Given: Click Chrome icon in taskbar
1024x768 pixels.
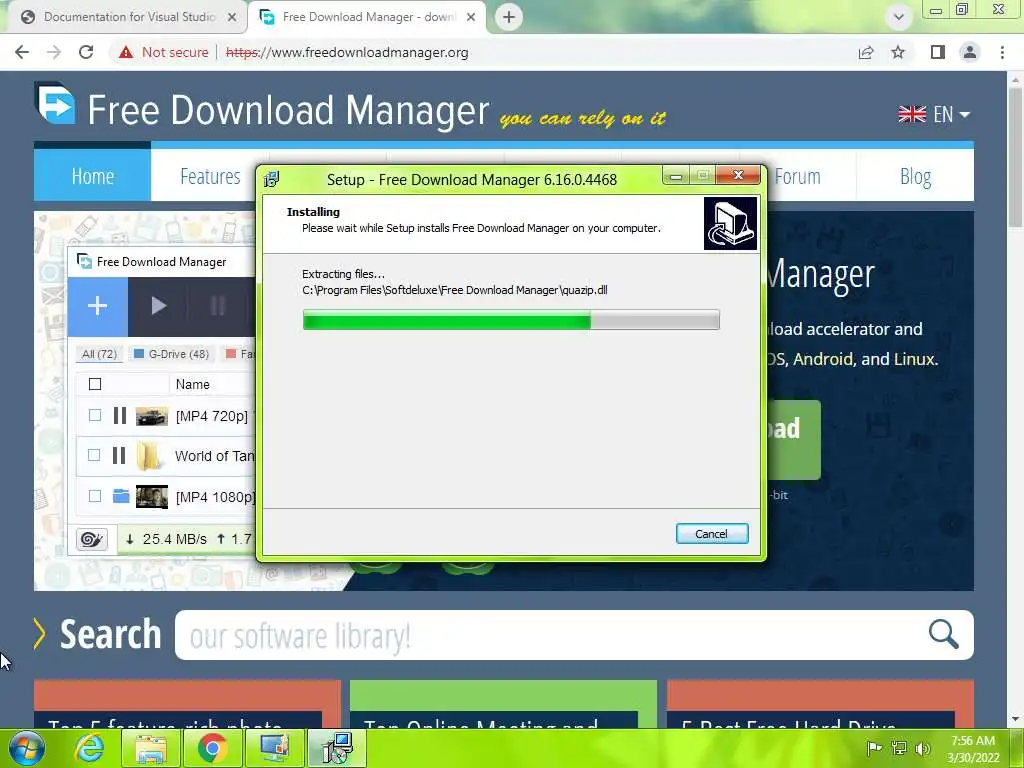Looking at the screenshot, I should point(212,748).
